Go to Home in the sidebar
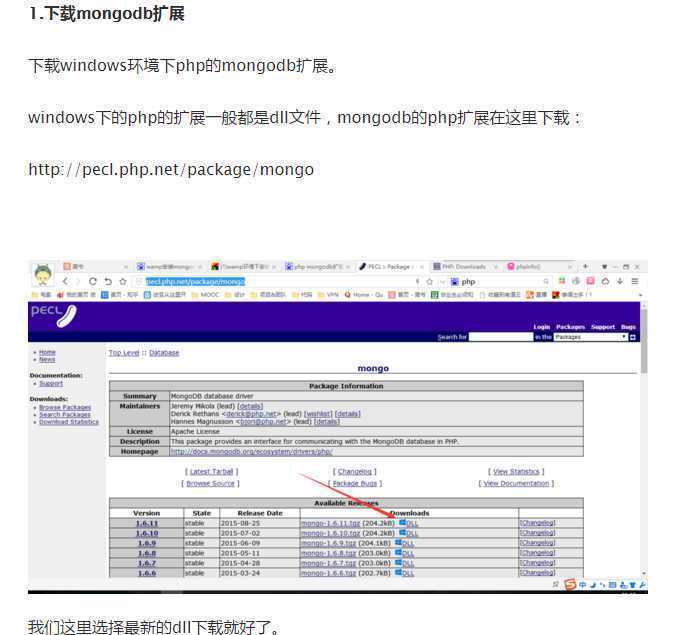The height and width of the screenshot is (635, 698). (47, 352)
